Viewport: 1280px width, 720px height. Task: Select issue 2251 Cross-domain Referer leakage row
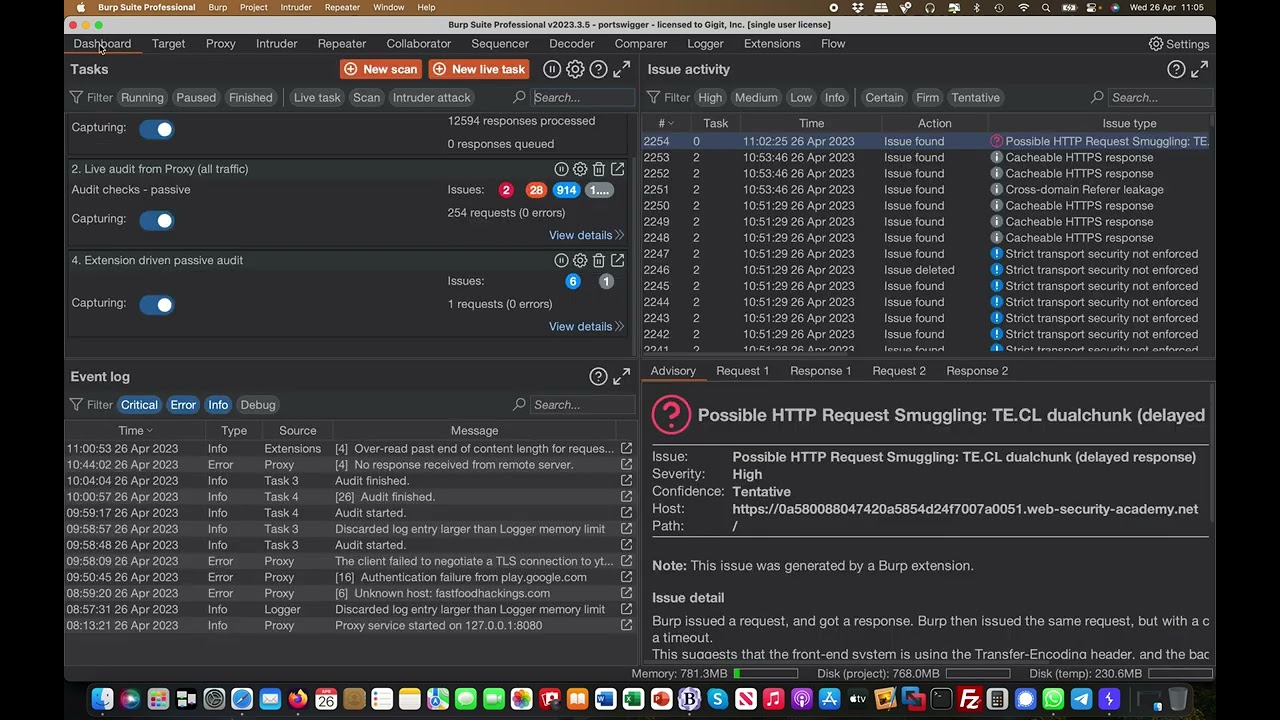(x=926, y=190)
